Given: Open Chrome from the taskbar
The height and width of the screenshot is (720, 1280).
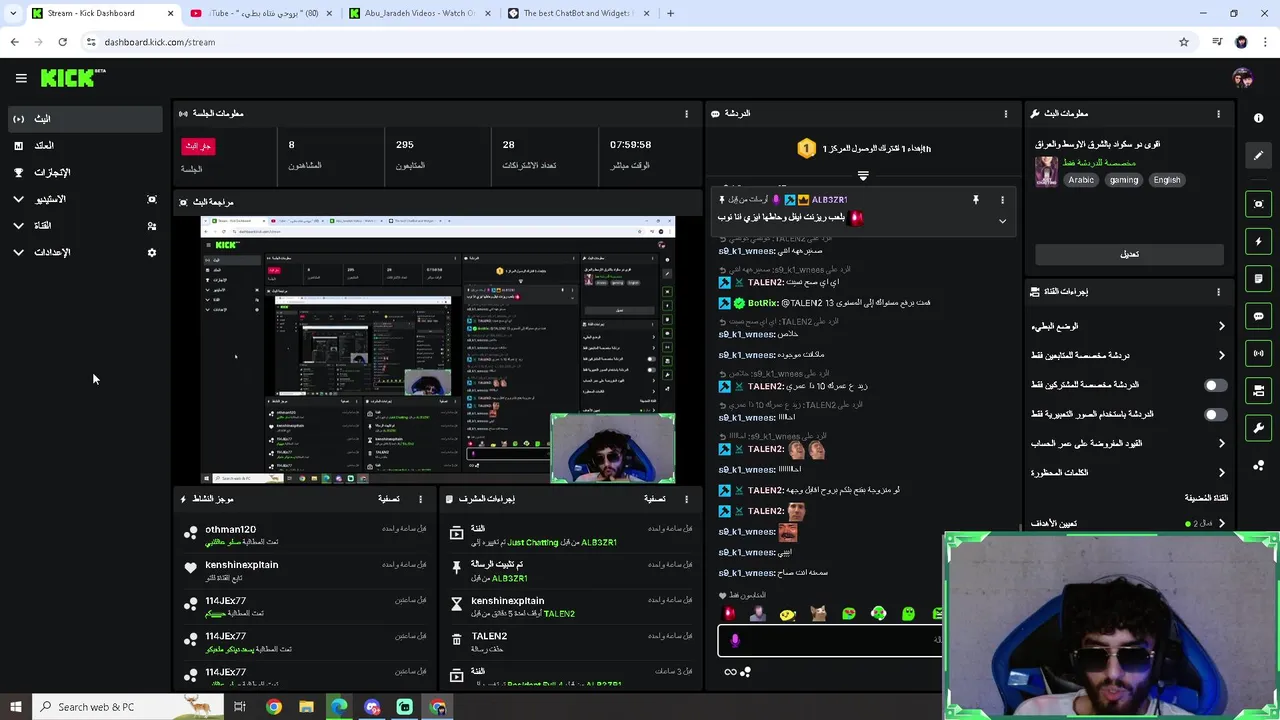Looking at the screenshot, I should [273, 707].
